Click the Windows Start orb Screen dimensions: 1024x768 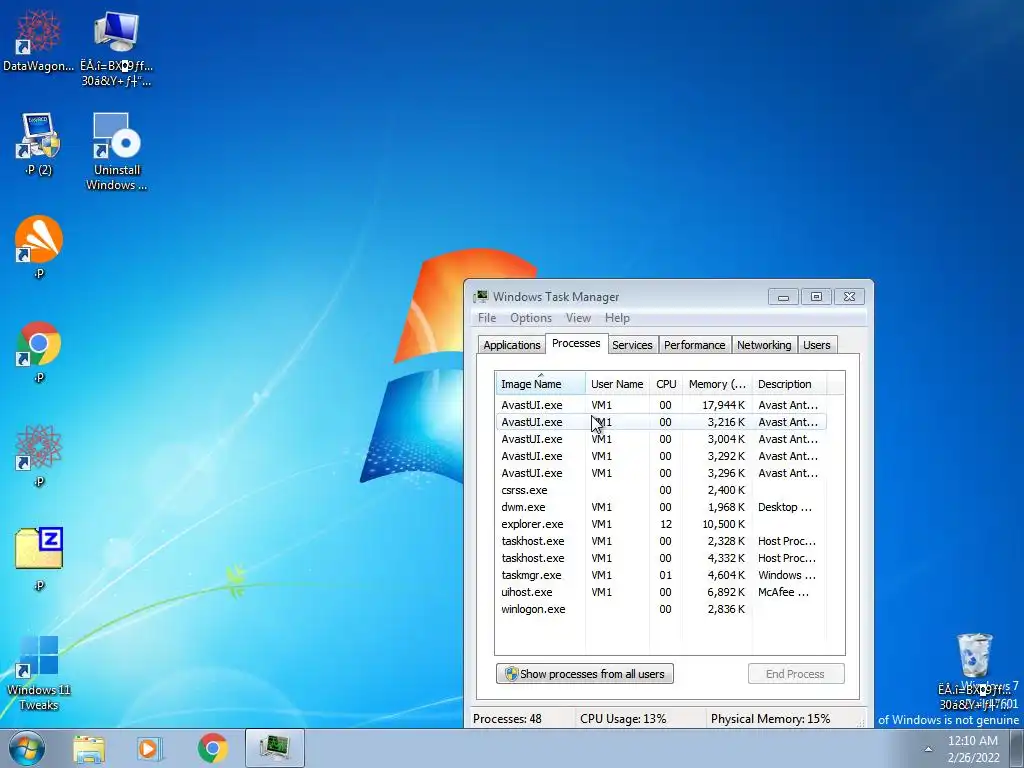pyautogui.click(x=27, y=748)
